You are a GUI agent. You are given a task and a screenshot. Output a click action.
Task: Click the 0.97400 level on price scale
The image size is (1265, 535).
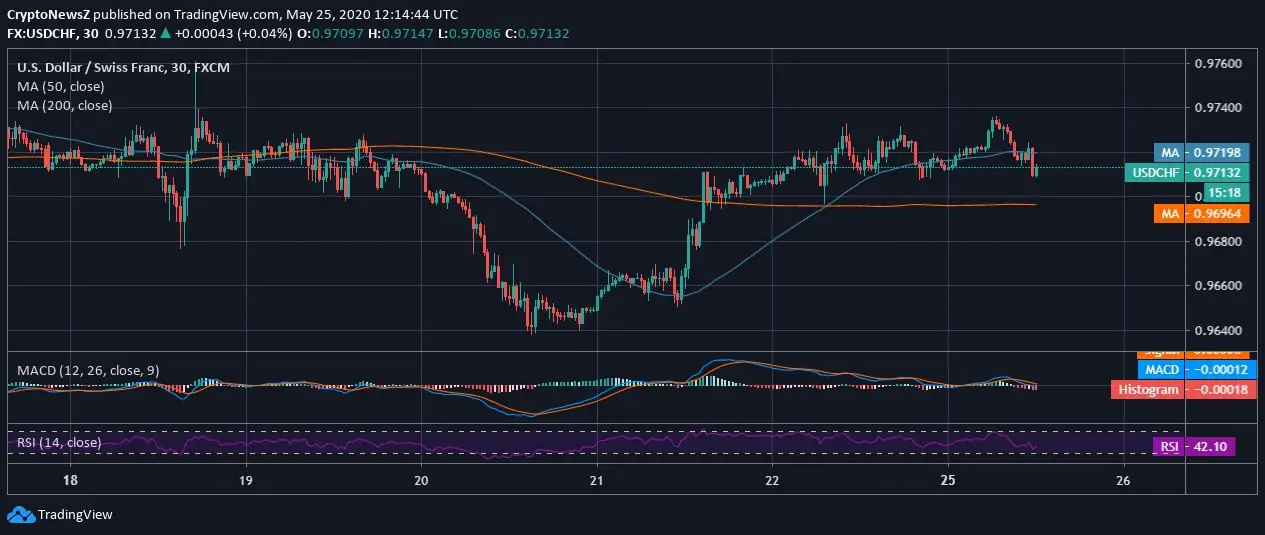(1218, 108)
